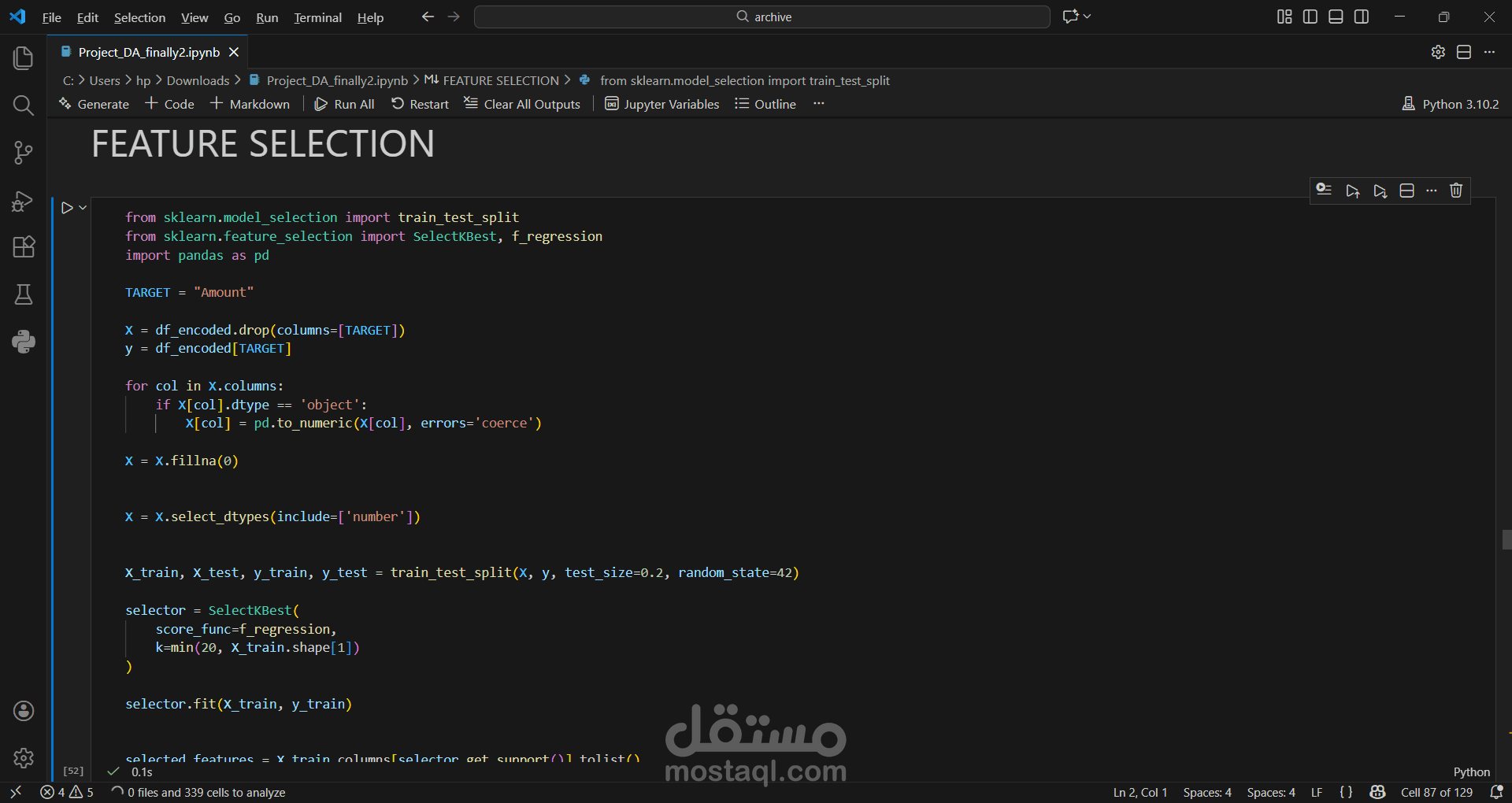Screen dimensions: 1512x803
Task: Open the Terminal menu
Action: click(317, 17)
